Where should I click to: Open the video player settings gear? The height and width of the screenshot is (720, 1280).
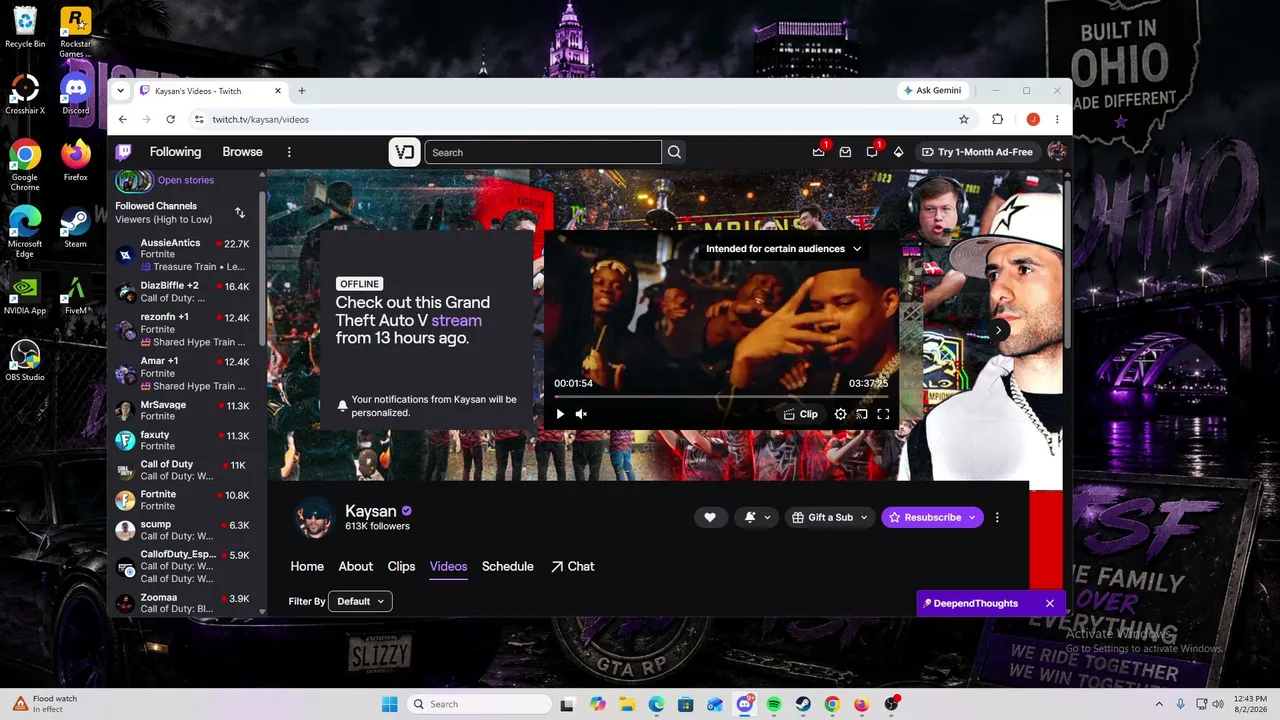tap(840, 414)
